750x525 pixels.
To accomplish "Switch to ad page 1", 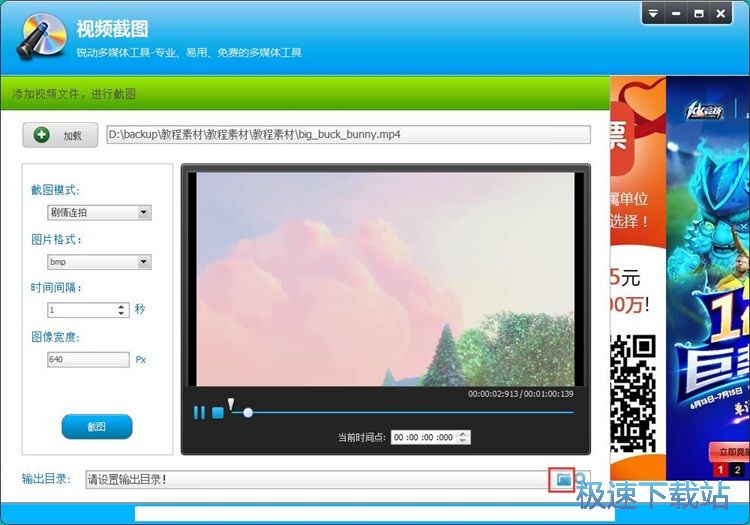I will [720, 470].
